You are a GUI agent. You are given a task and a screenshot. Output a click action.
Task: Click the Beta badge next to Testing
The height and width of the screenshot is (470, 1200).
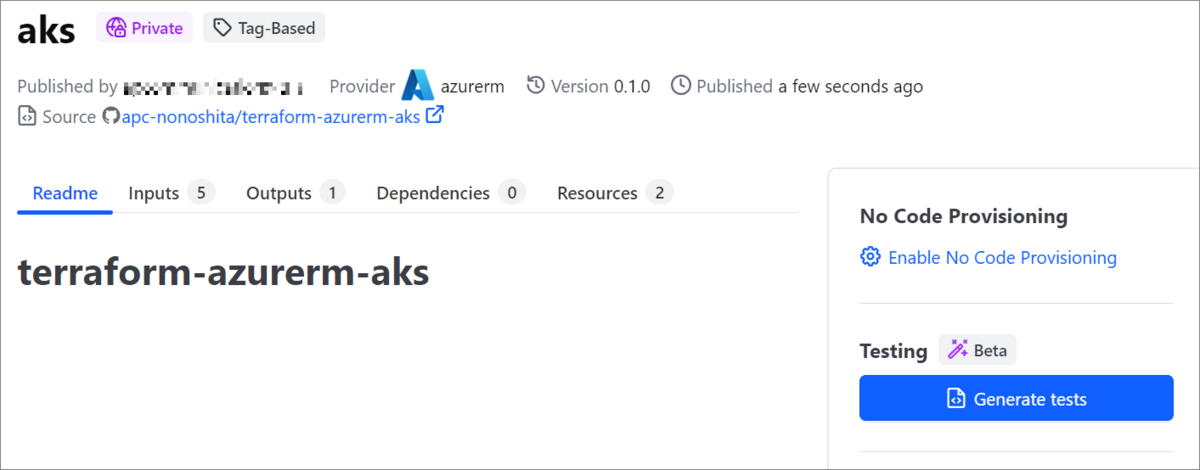[x=977, y=350]
